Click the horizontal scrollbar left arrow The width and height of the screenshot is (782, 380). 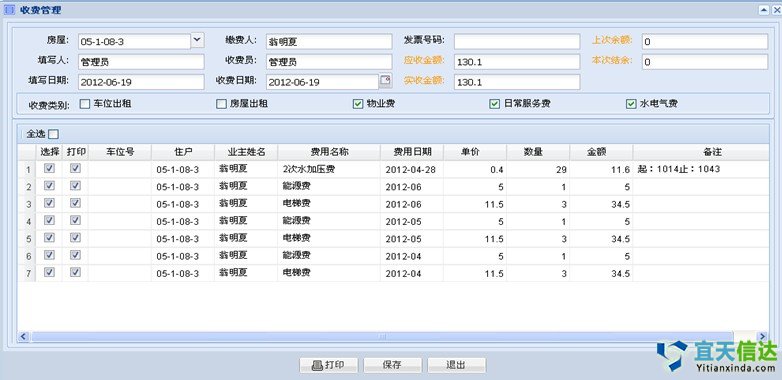(x=23, y=337)
